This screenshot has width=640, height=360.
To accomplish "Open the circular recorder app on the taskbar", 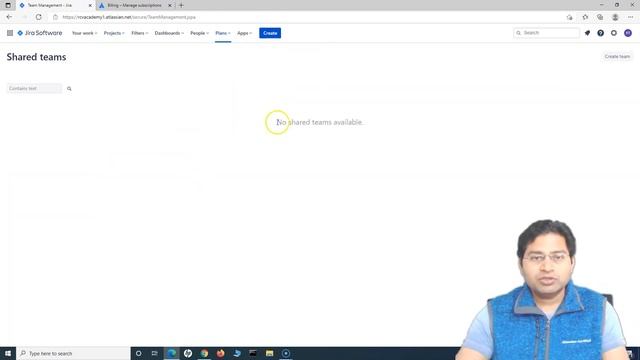I will 286,353.
